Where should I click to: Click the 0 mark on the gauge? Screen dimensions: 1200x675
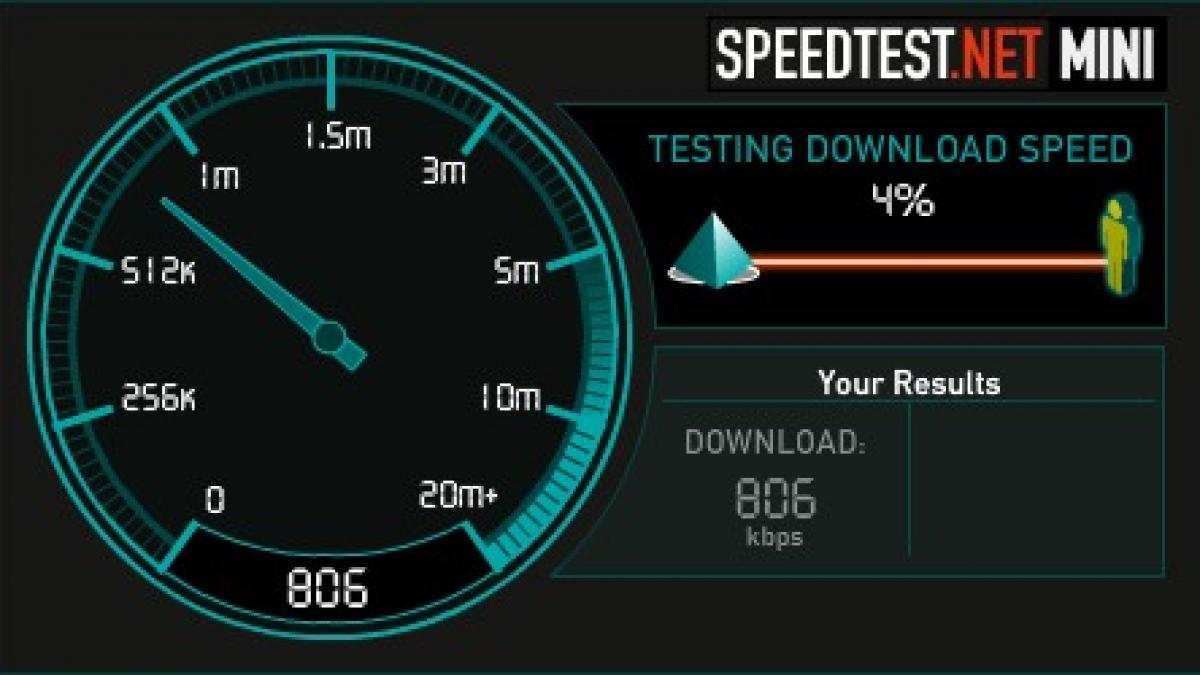point(214,499)
